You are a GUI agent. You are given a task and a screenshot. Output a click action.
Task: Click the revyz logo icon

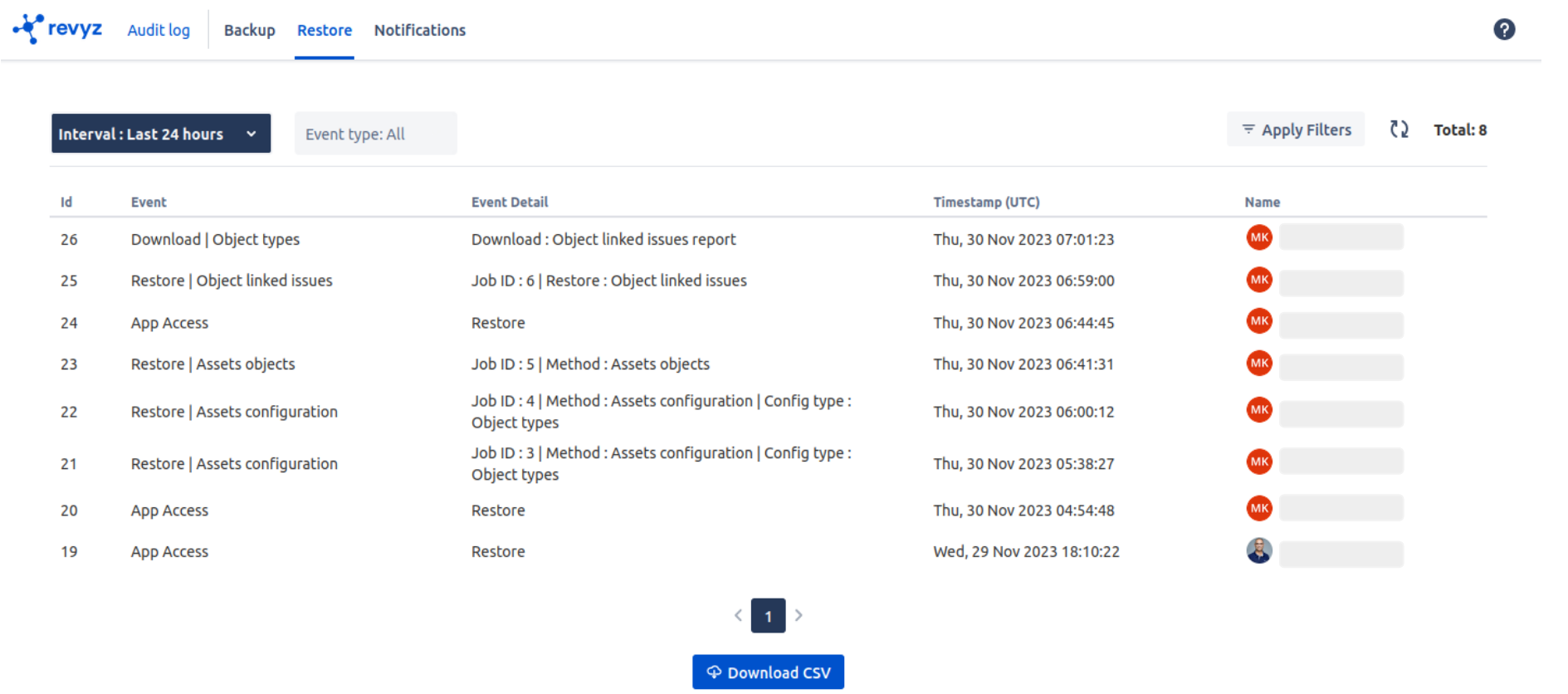29,29
